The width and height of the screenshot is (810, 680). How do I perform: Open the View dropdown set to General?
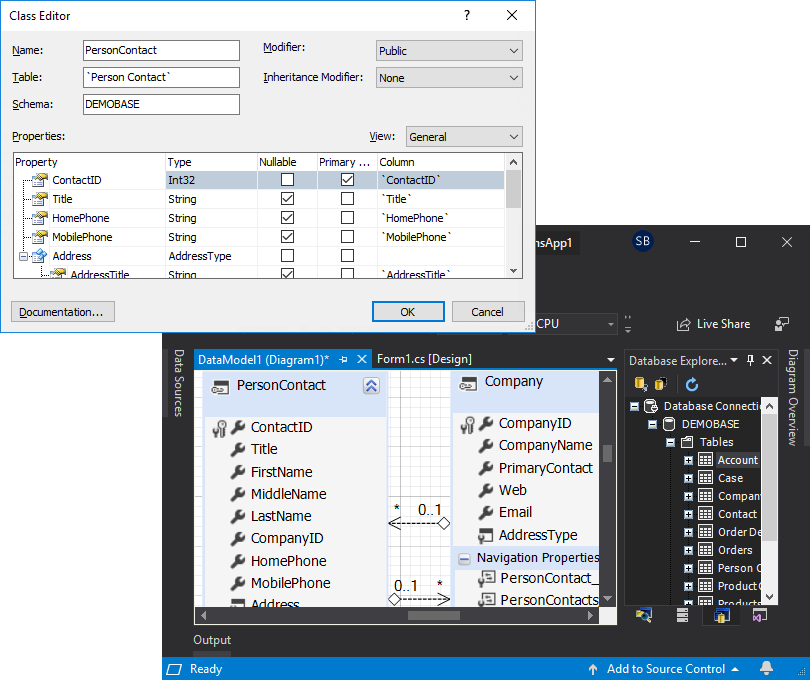pos(464,137)
